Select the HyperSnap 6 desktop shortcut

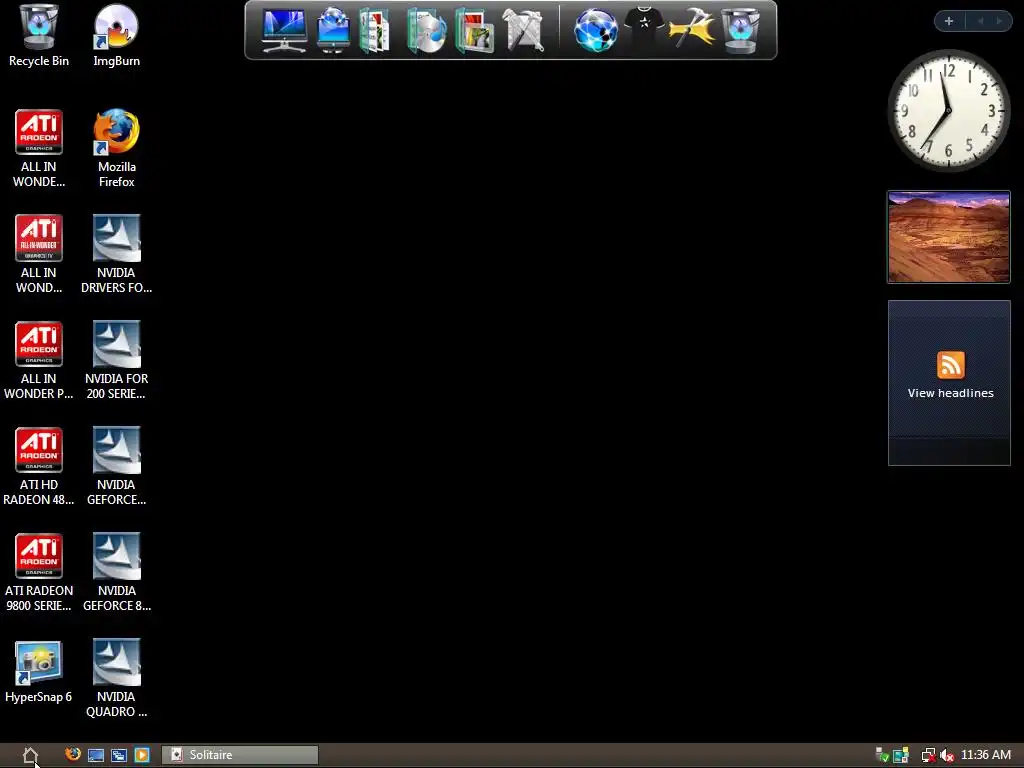(x=39, y=673)
